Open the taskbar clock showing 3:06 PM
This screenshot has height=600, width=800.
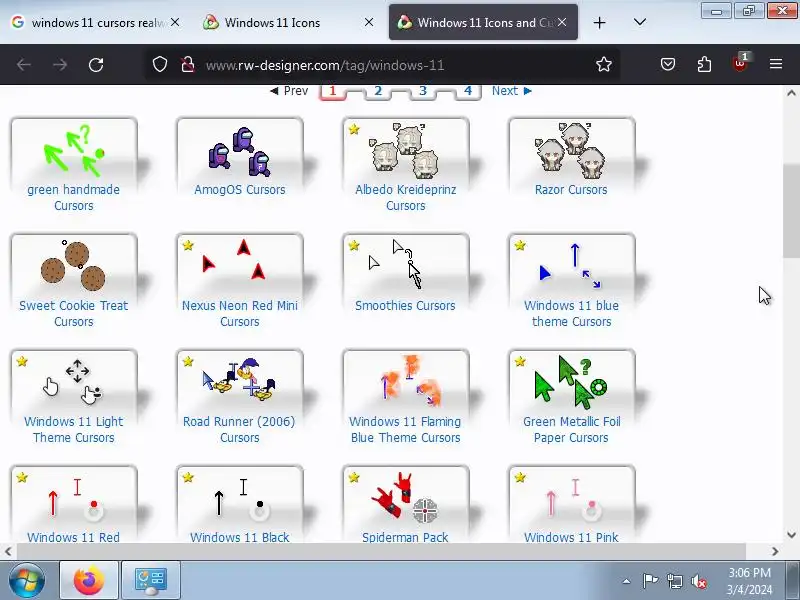click(x=749, y=581)
